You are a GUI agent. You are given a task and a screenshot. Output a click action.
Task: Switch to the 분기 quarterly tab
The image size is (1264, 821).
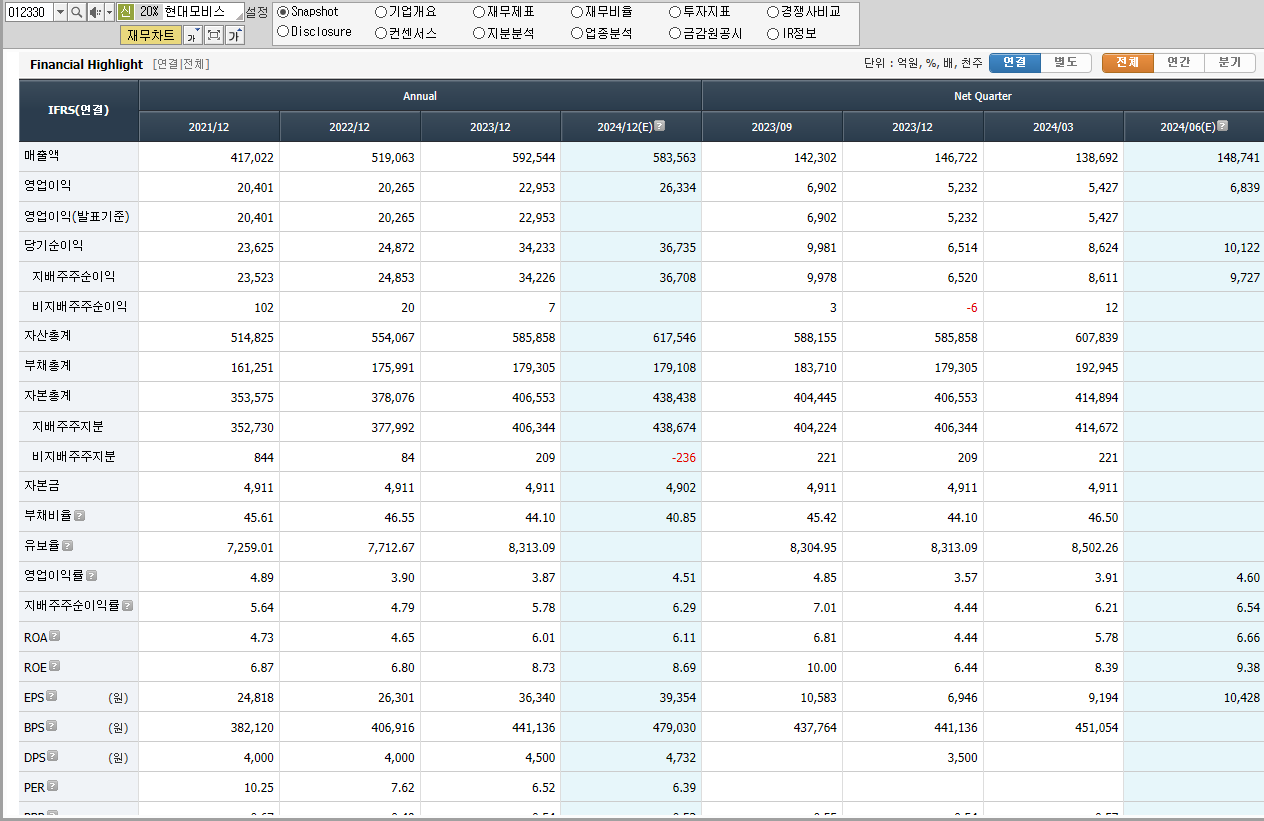pyautogui.click(x=1230, y=62)
